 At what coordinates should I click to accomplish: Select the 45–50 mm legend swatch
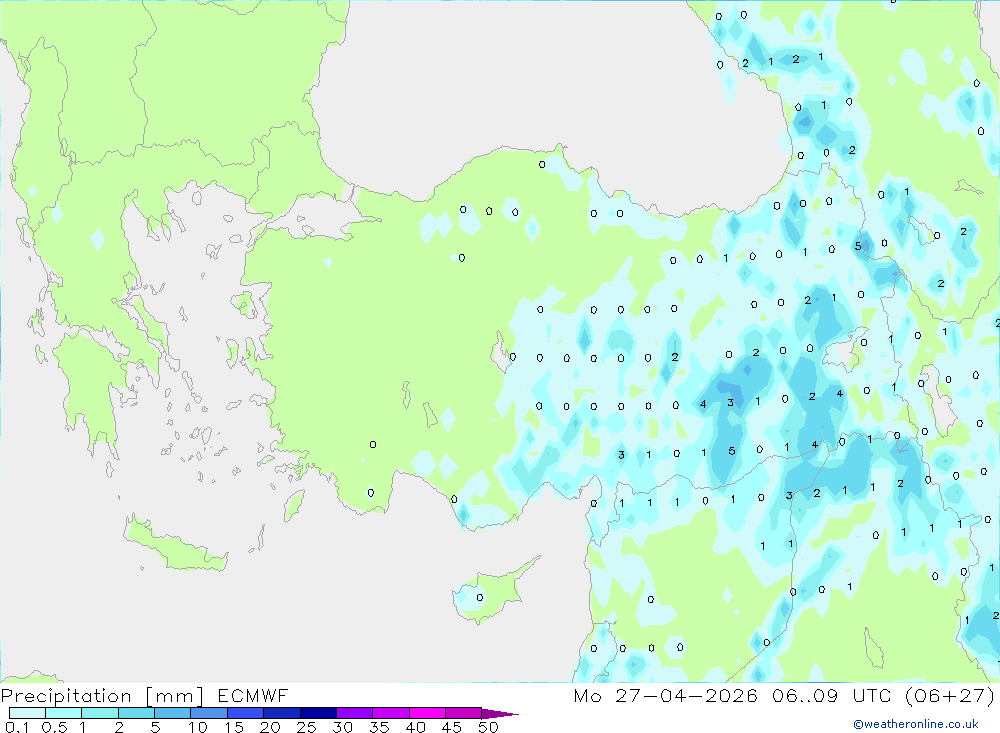tap(464, 713)
